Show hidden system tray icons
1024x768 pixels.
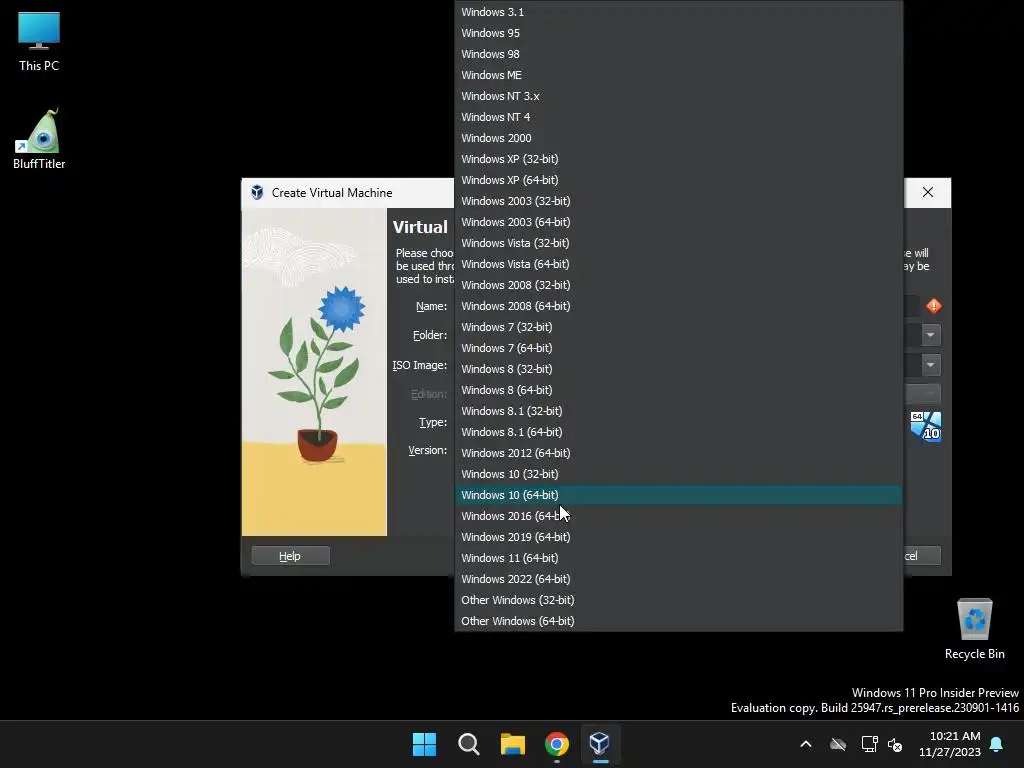pyautogui.click(x=806, y=744)
